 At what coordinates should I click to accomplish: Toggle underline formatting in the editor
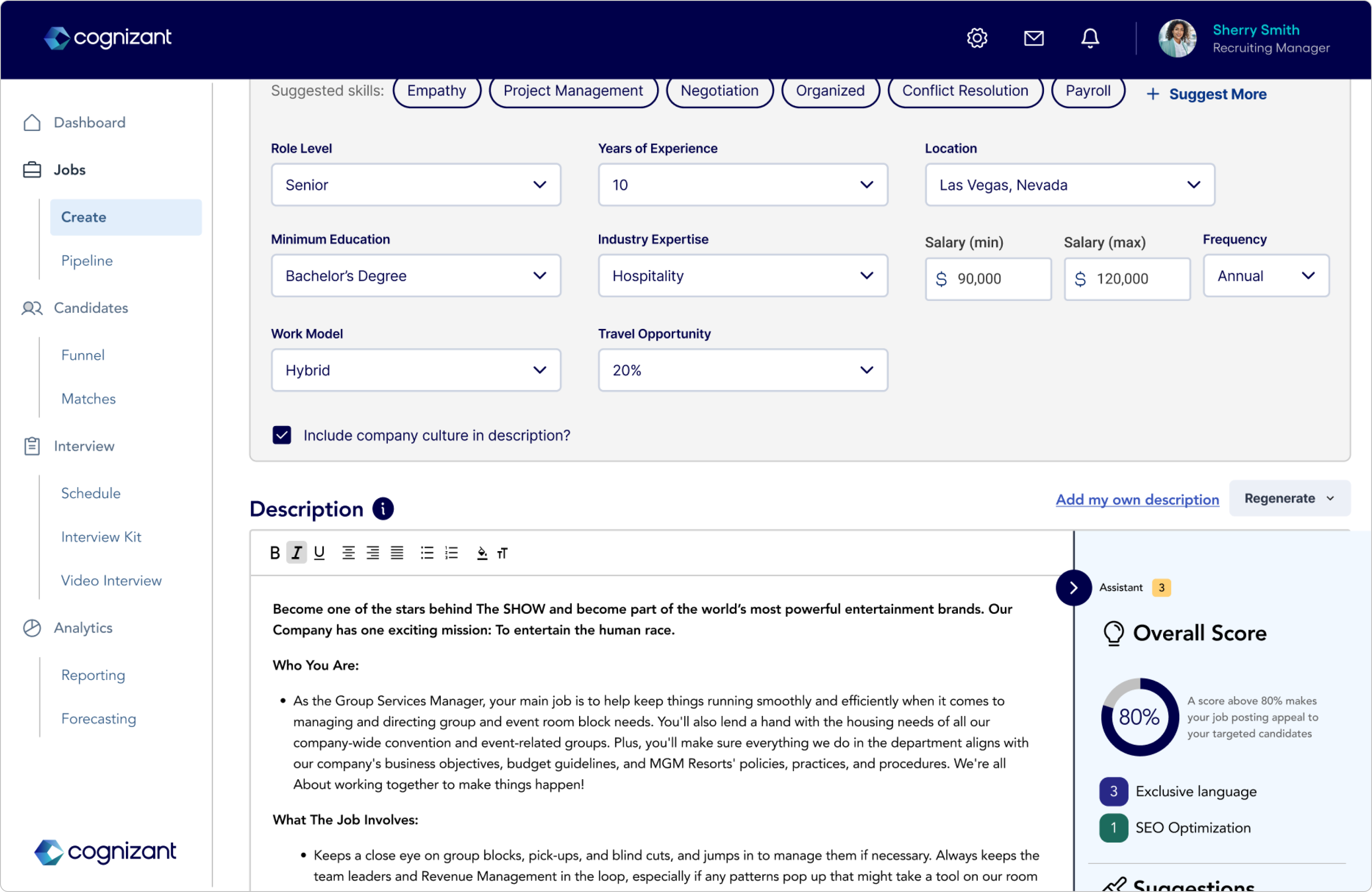pos(319,553)
